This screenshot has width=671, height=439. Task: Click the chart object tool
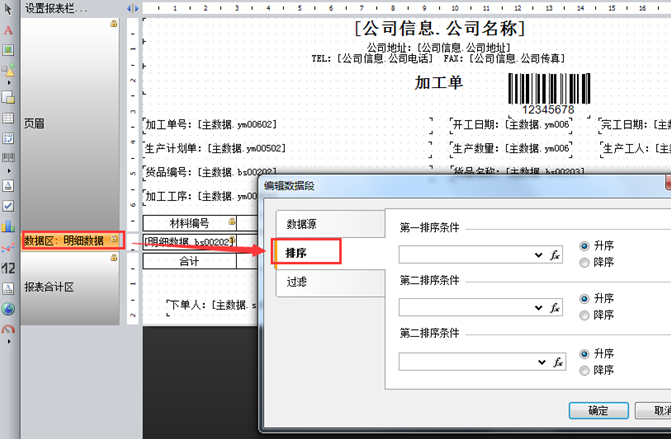coord(8,225)
